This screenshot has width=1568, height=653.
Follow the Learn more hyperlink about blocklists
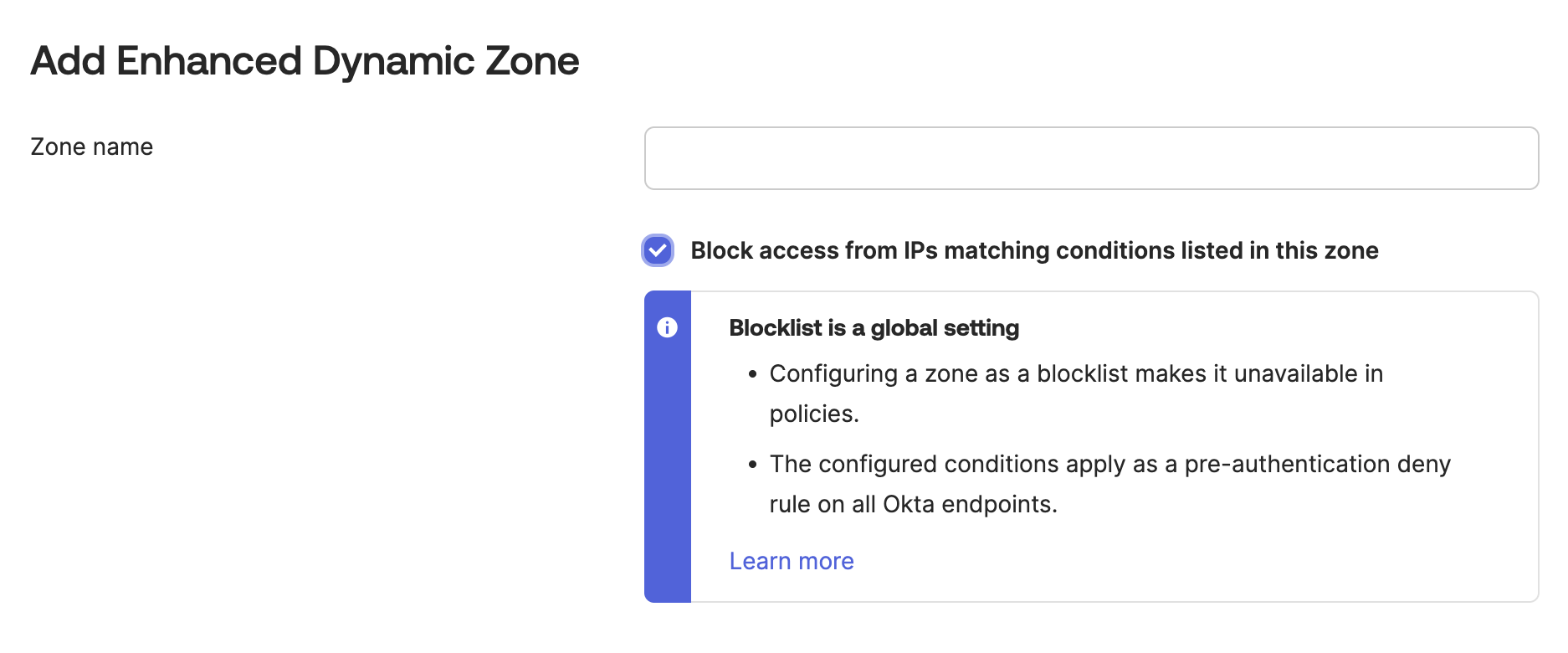click(791, 560)
